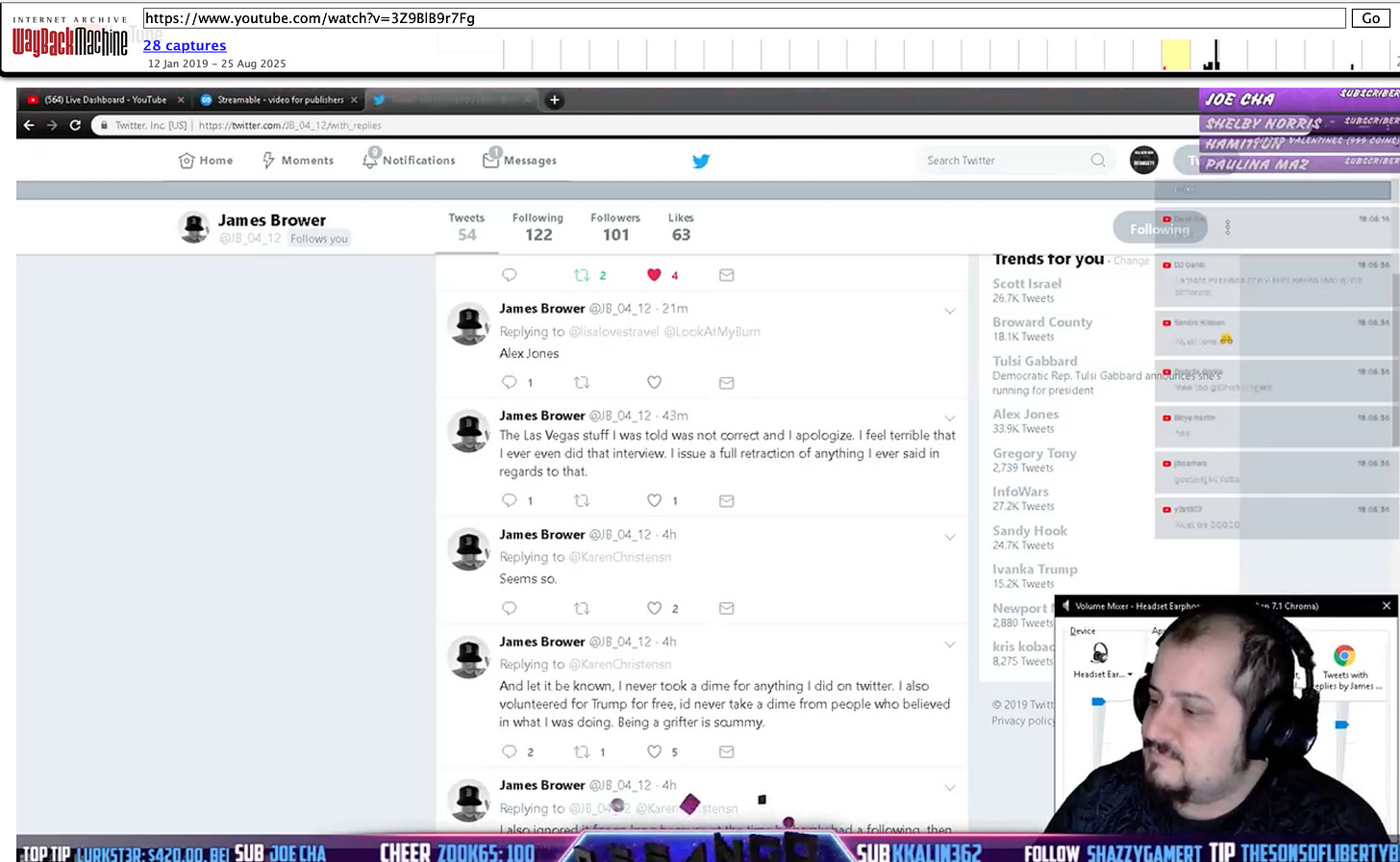Open Moments in the Twitter nav bar
1400x862 pixels.
coord(298,161)
